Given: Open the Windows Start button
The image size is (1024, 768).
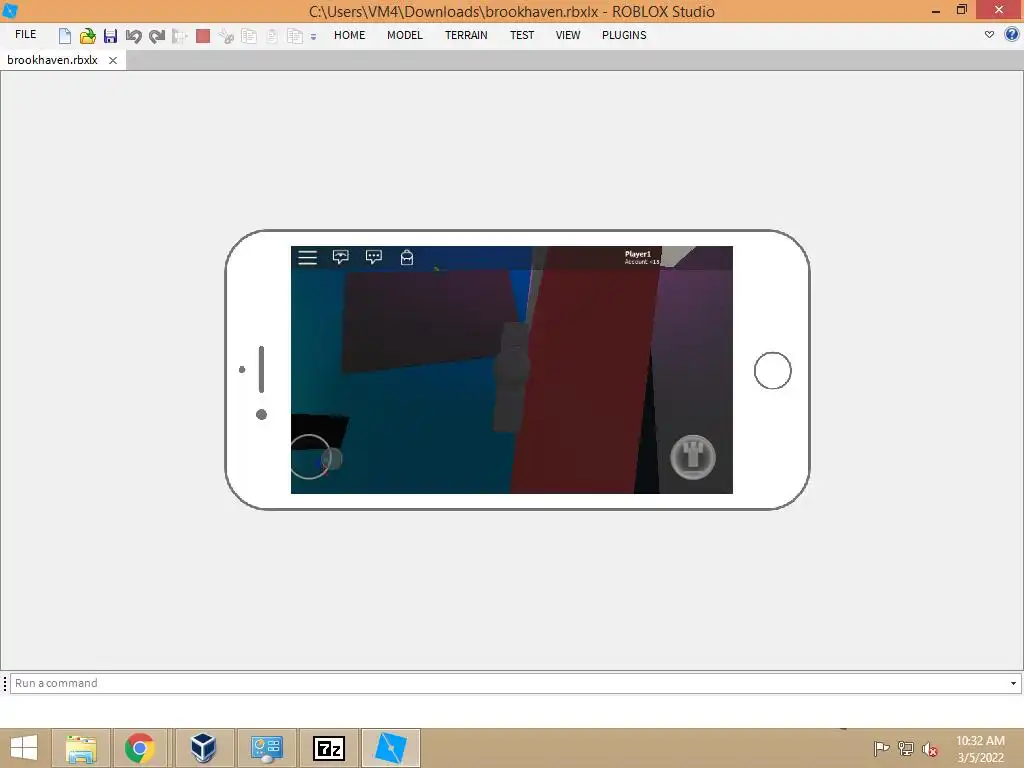Looking at the screenshot, I should click(24, 748).
